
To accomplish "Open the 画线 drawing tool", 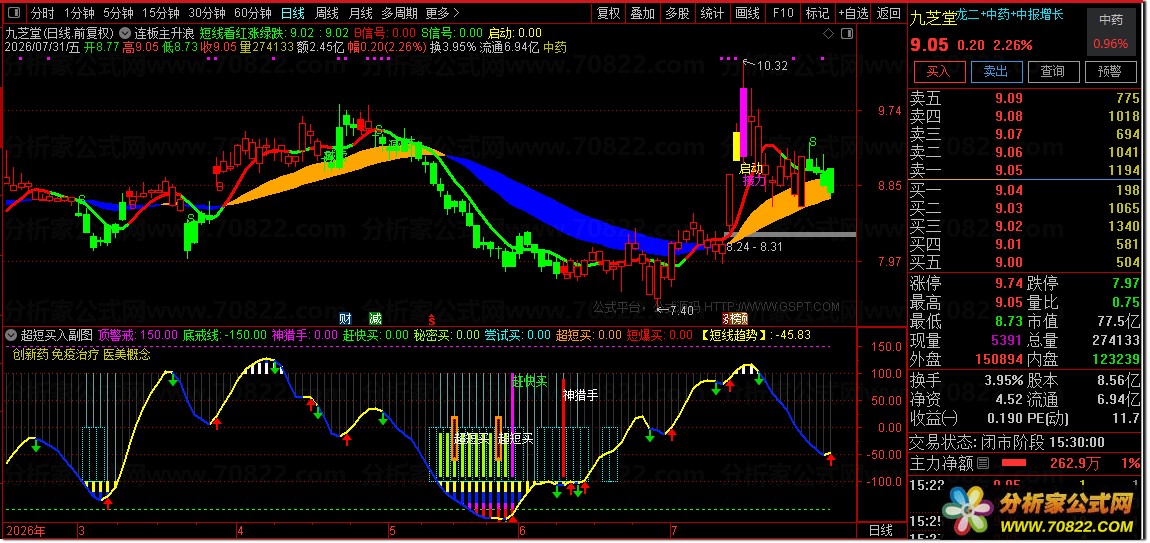I will [747, 12].
